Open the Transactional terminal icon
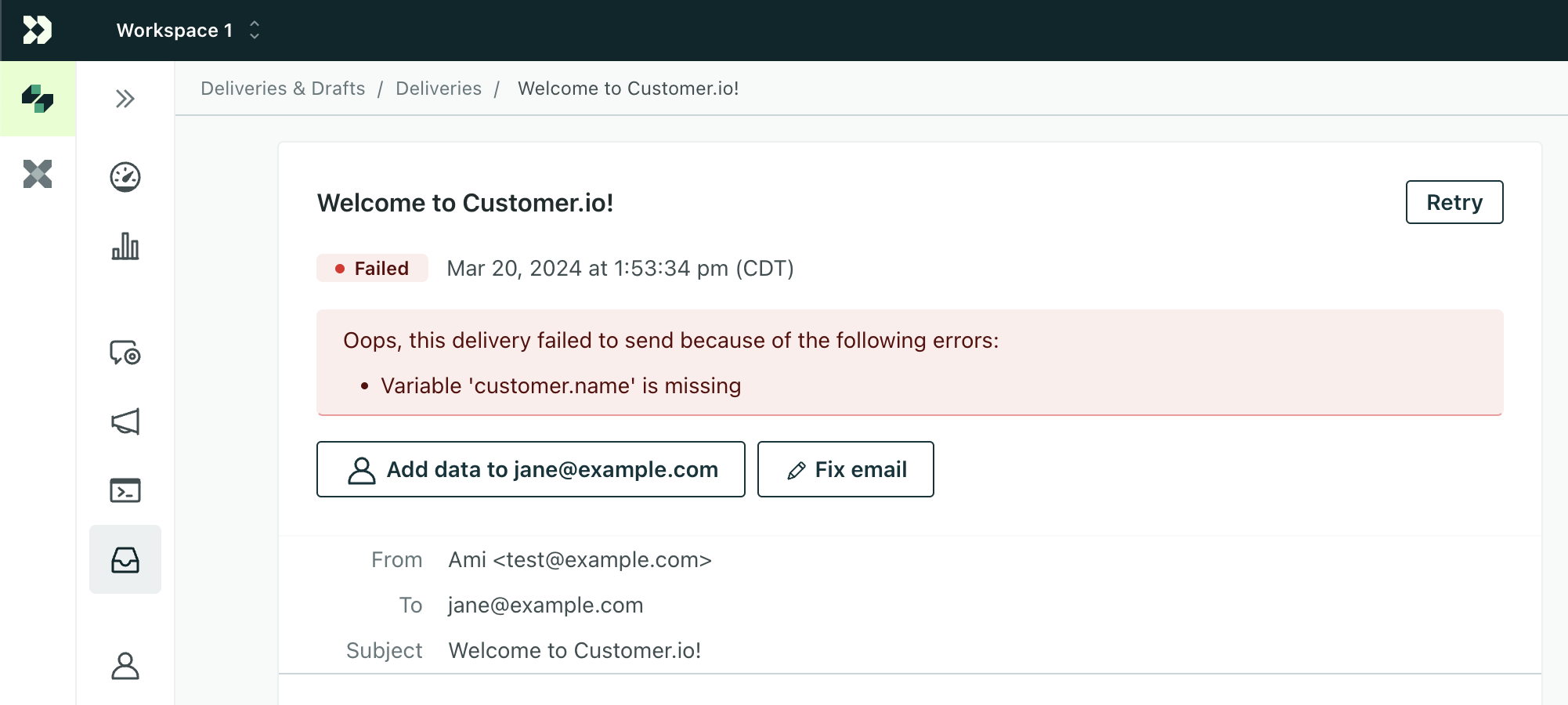1568x705 pixels. click(x=125, y=490)
